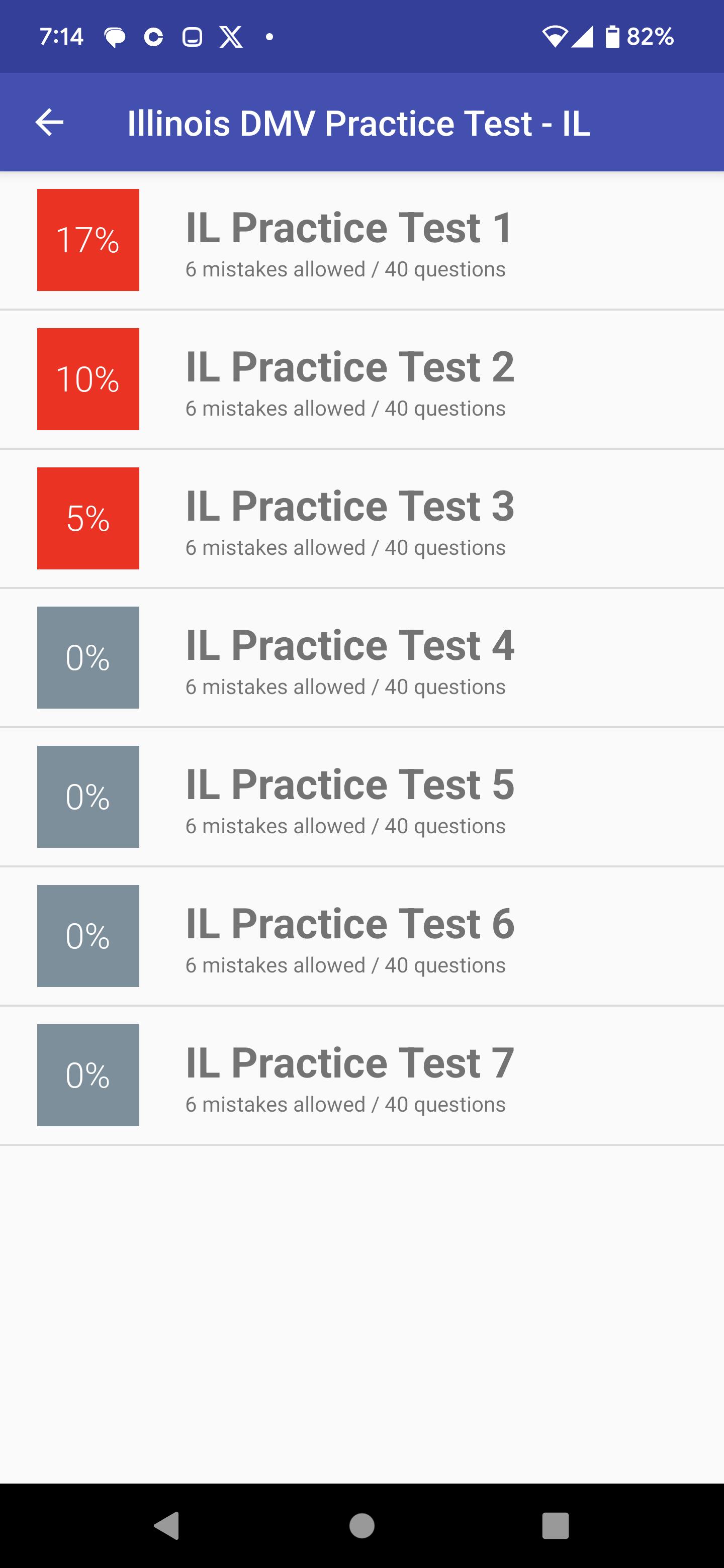Begin IL Practice Test 6
Image resolution: width=724 pixels, height=1568 pixels.
click(361, 937)
